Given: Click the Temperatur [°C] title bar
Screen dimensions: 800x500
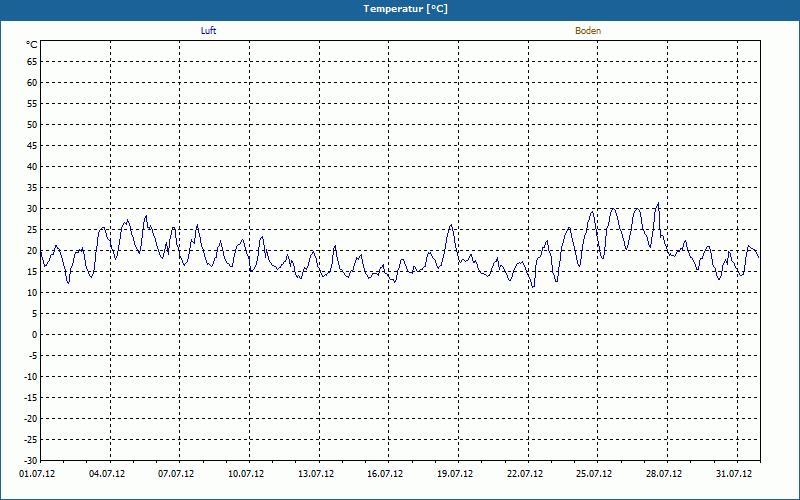Looking at the screenshot, I should [x=400, y=9].
